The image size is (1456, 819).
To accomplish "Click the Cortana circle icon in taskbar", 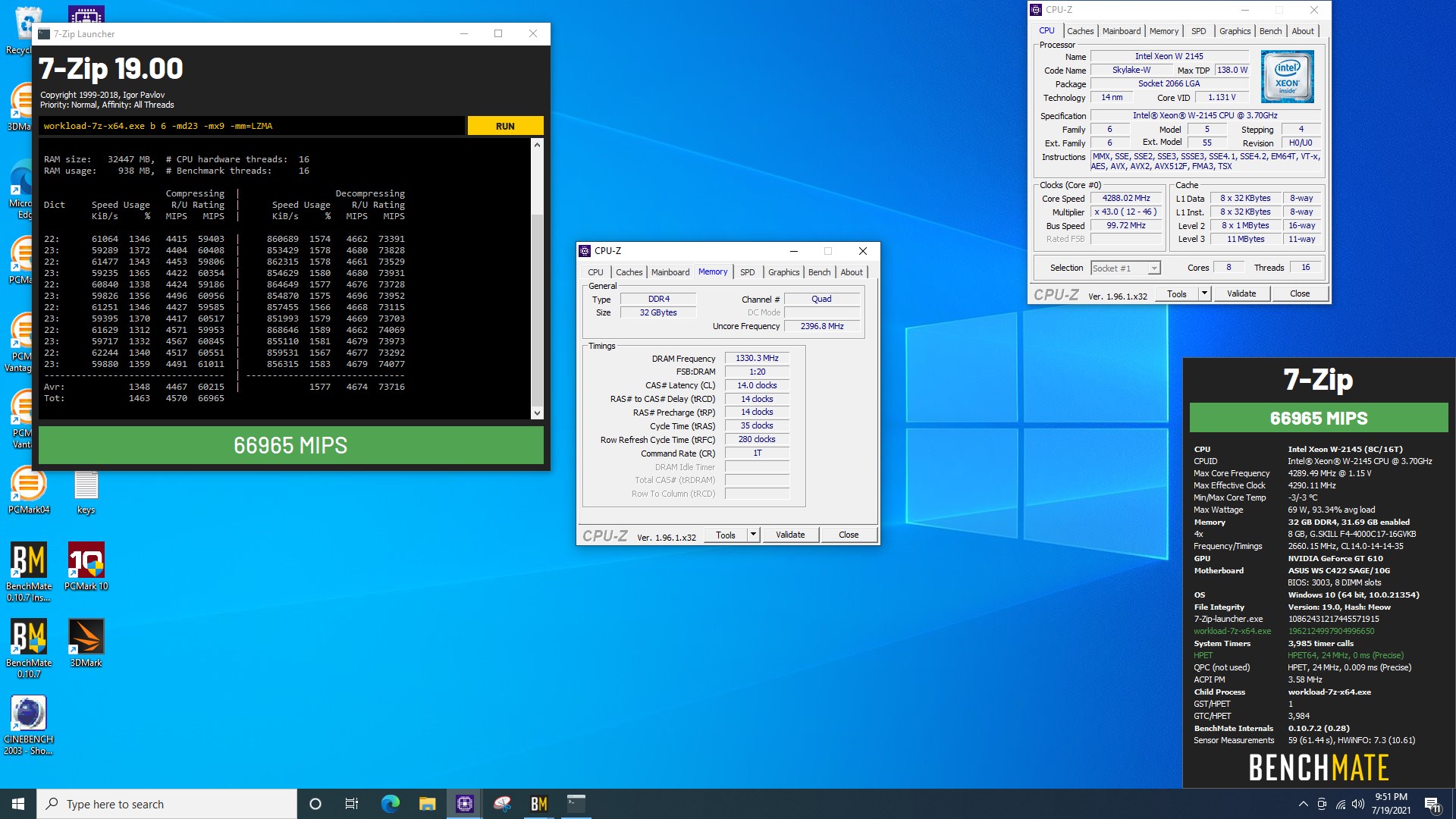I will tap(315, 804).
